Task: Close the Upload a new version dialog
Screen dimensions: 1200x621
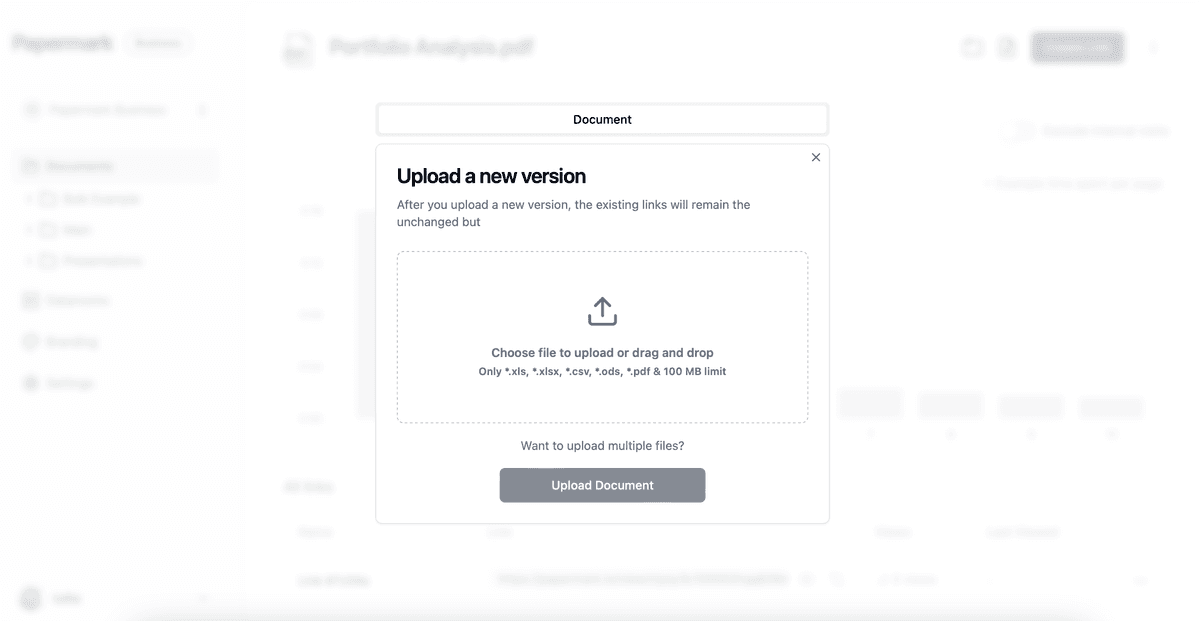Action: click(x=816, y=157)
